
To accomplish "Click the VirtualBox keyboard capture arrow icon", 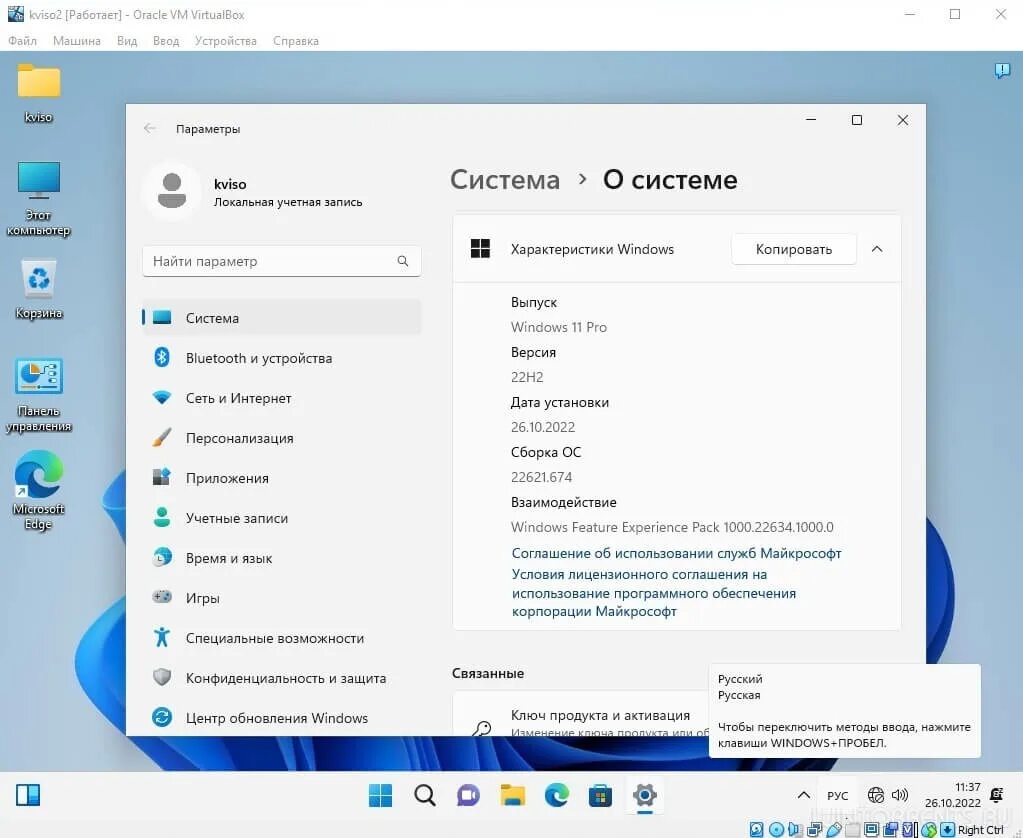I will pyautogui.click(x=947, y=830).
